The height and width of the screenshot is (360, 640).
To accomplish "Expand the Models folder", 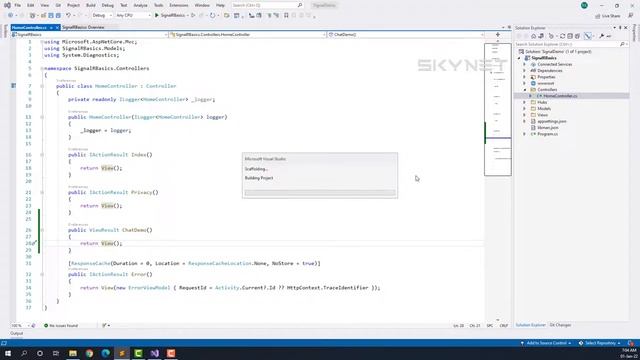I will [525, 109].
